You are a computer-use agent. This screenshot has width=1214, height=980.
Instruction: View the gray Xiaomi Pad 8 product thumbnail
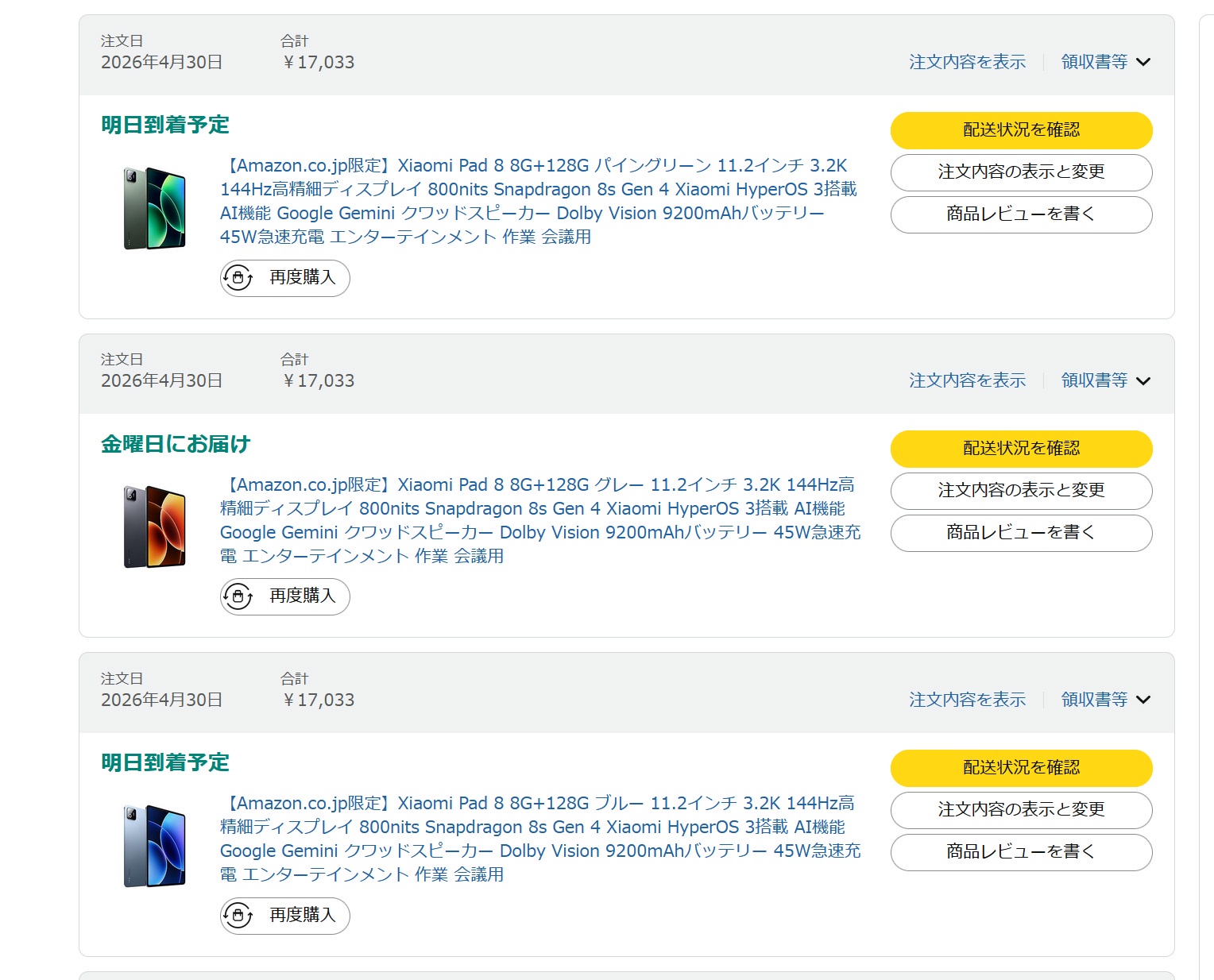155,527
